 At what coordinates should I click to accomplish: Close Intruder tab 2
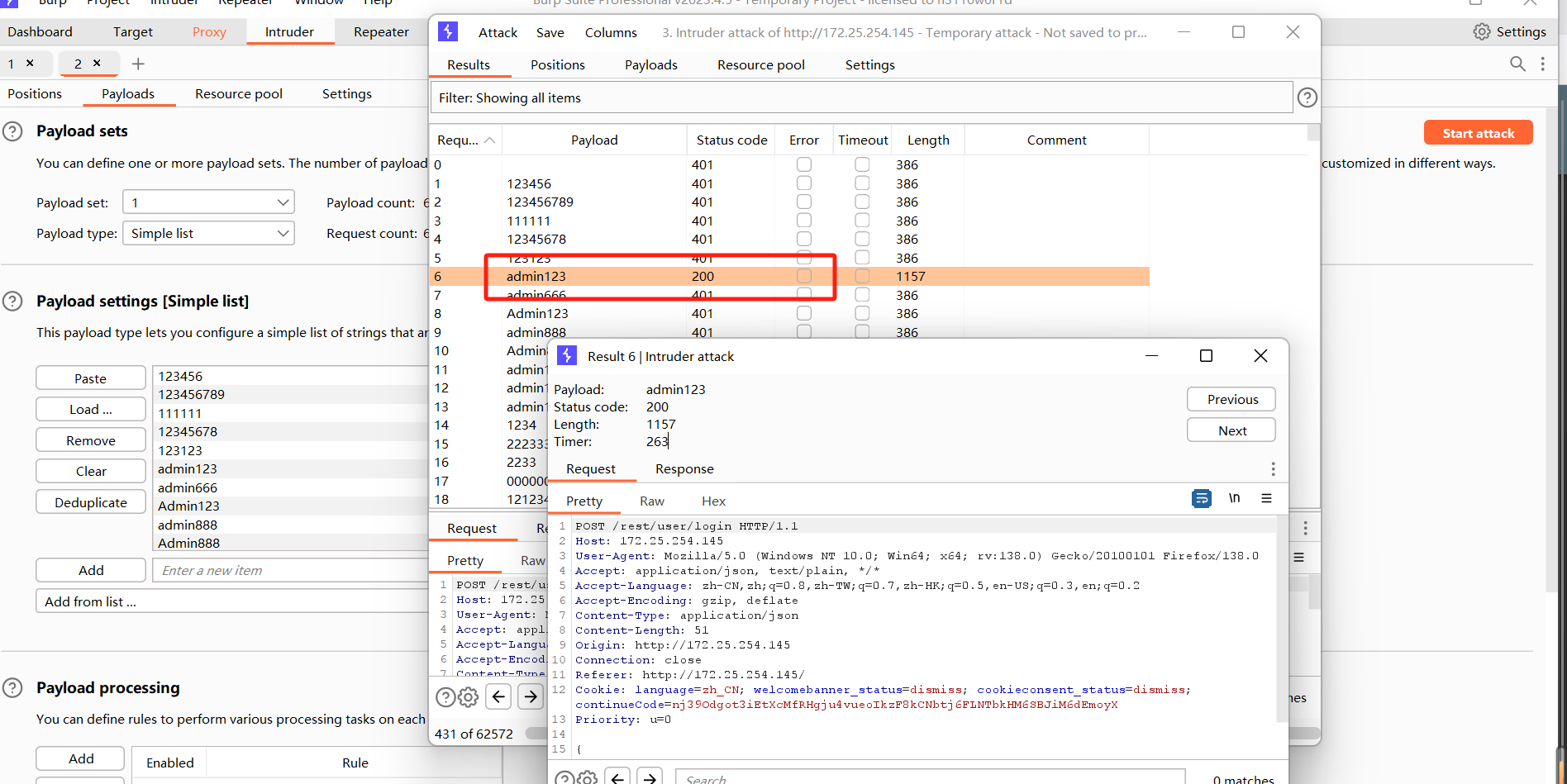[97, 63]
